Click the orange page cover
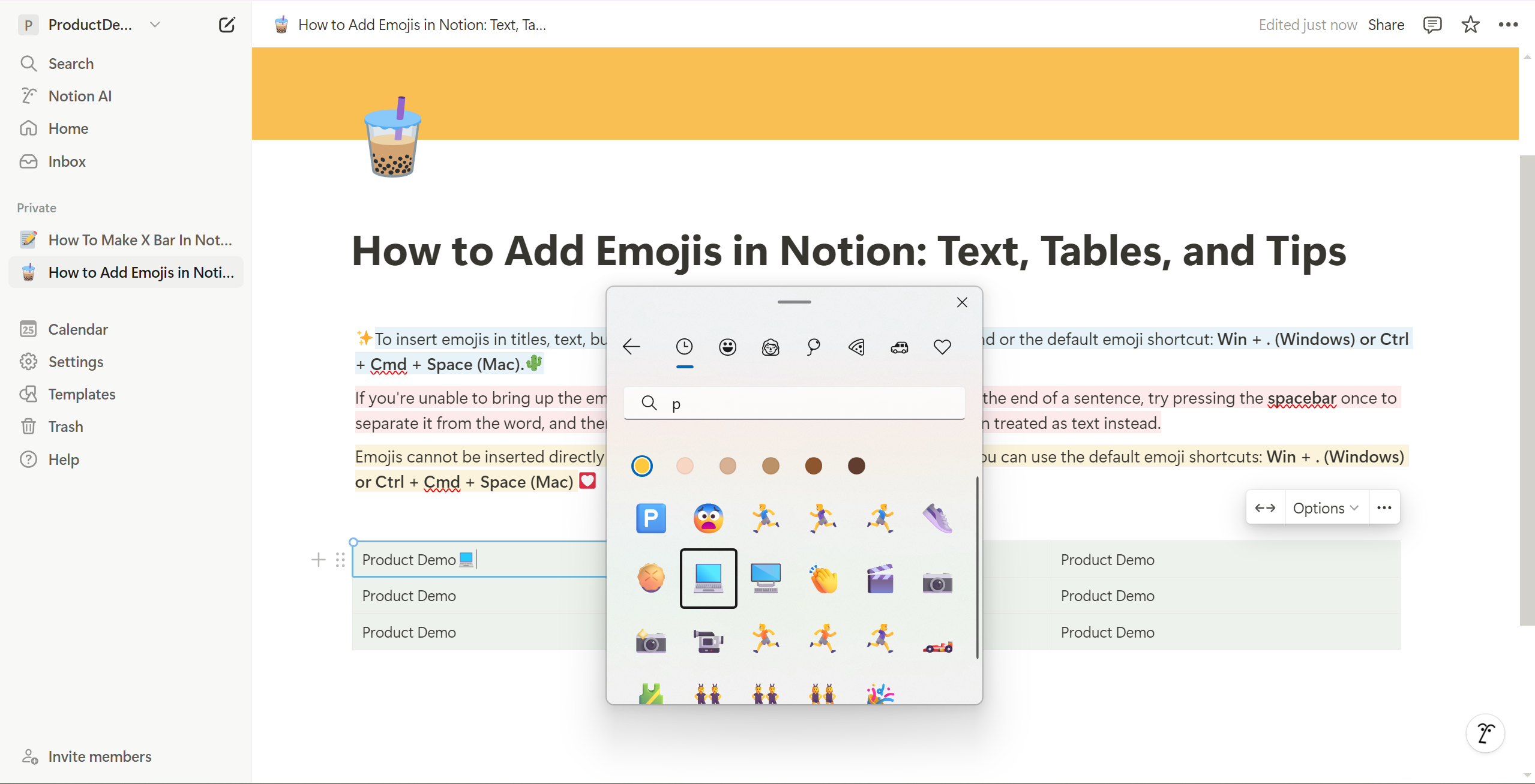The height and width of the screenshot is (784, 1535). pyautogui.click(x=885, y=94)
